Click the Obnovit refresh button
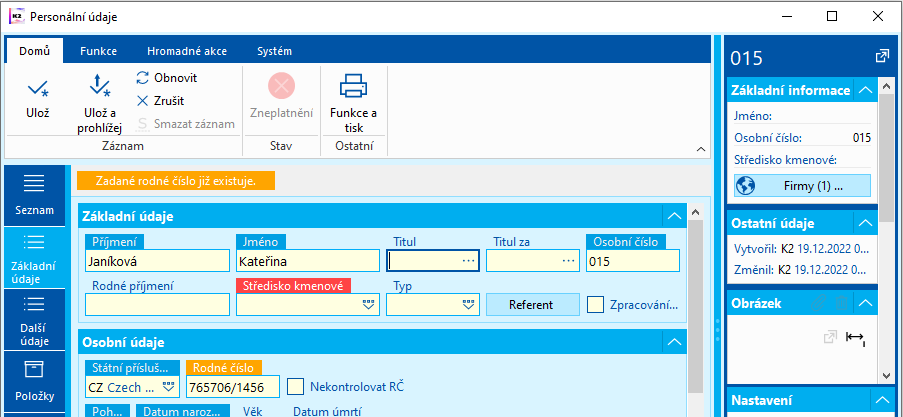The height and width of the screenshot is (417, 903). click(x=167, y=77)
